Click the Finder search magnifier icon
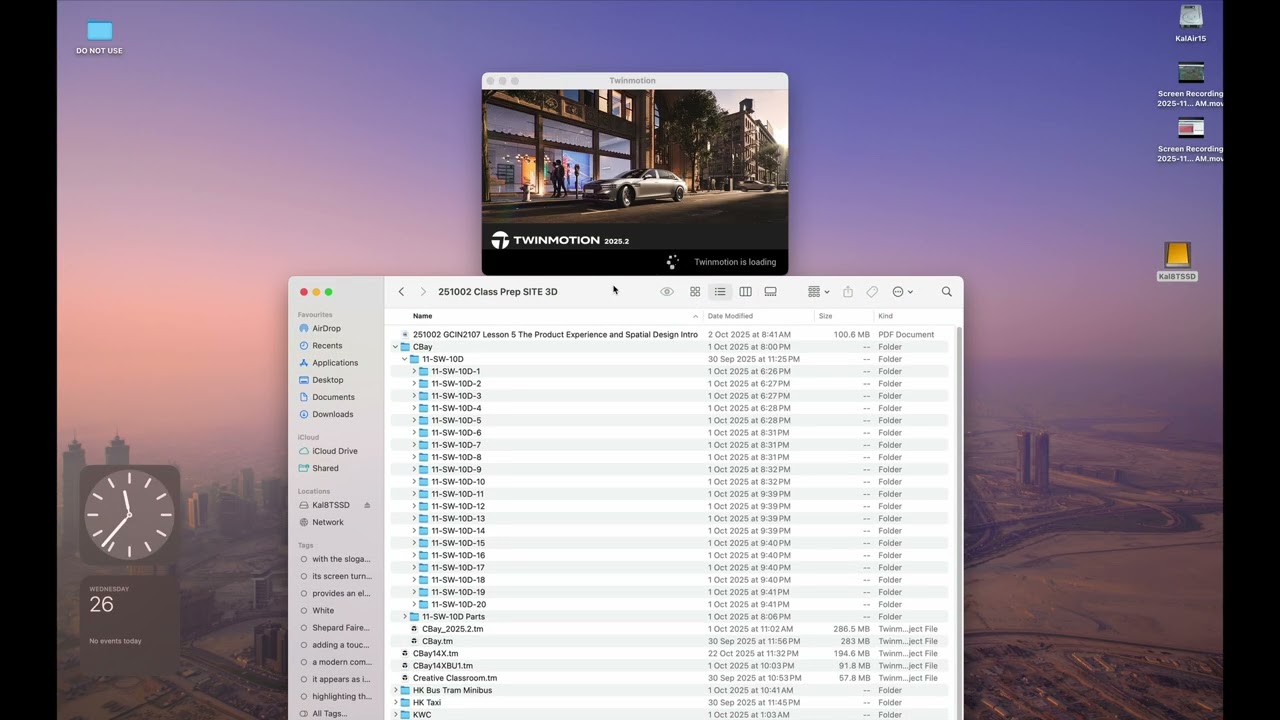 tap(946, 292)
